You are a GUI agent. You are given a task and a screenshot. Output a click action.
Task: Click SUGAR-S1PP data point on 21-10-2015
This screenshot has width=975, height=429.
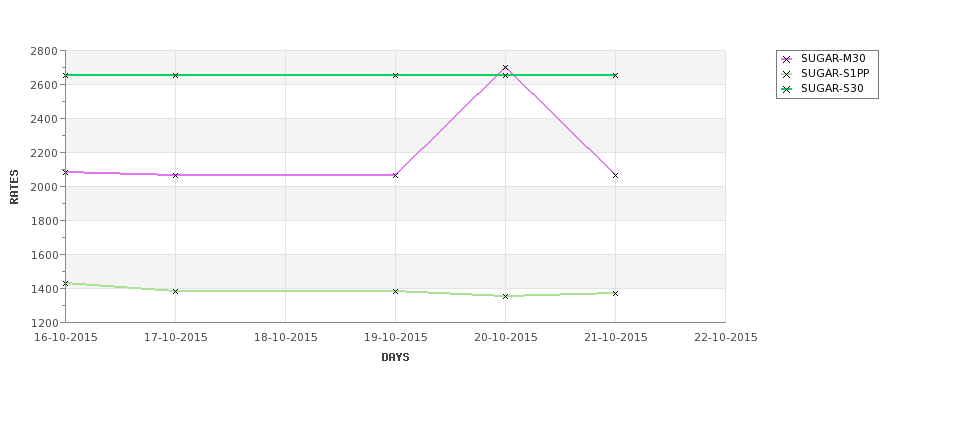615,293
